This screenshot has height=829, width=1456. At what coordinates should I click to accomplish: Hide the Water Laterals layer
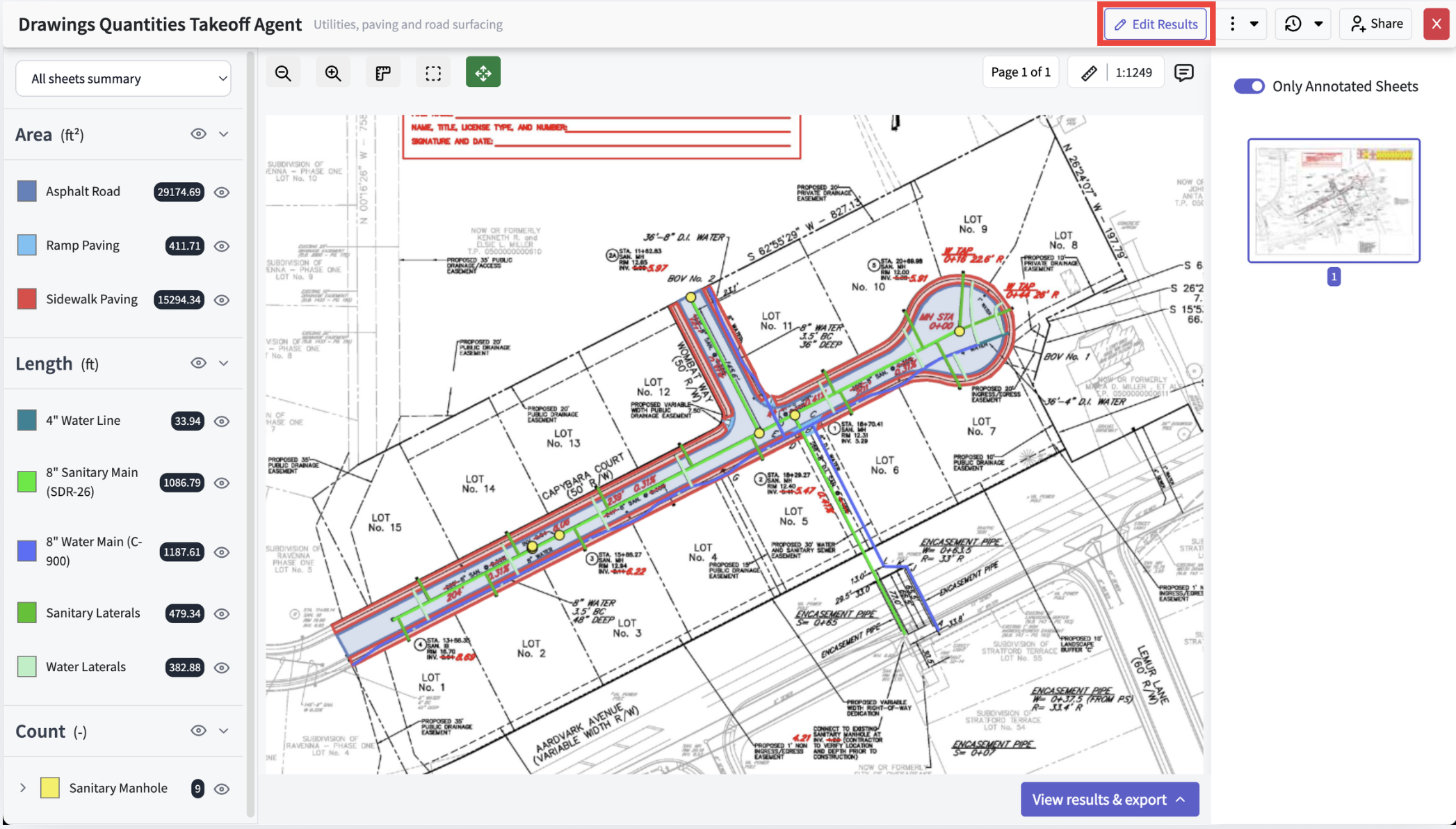(x=222, y=668)
